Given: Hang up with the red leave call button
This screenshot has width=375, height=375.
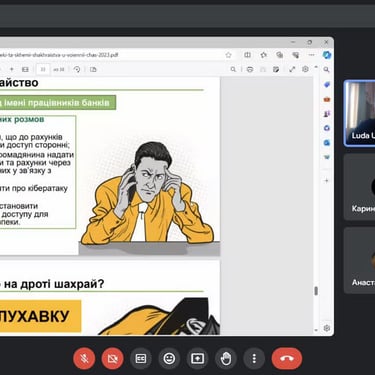Looking at the screenshot, I should (x=287, y=359).
